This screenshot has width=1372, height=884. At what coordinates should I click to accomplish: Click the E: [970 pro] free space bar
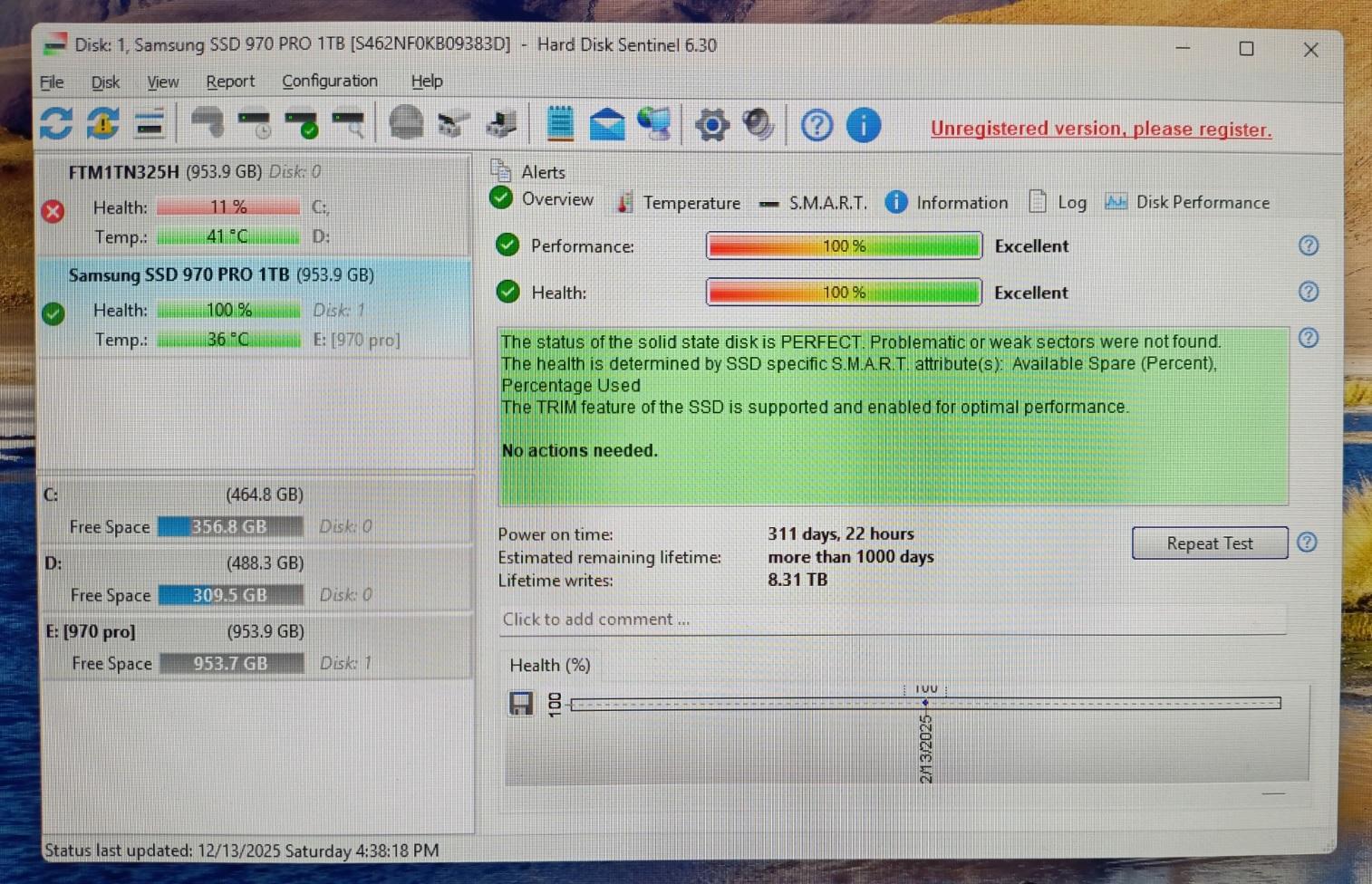pos(231,664)
